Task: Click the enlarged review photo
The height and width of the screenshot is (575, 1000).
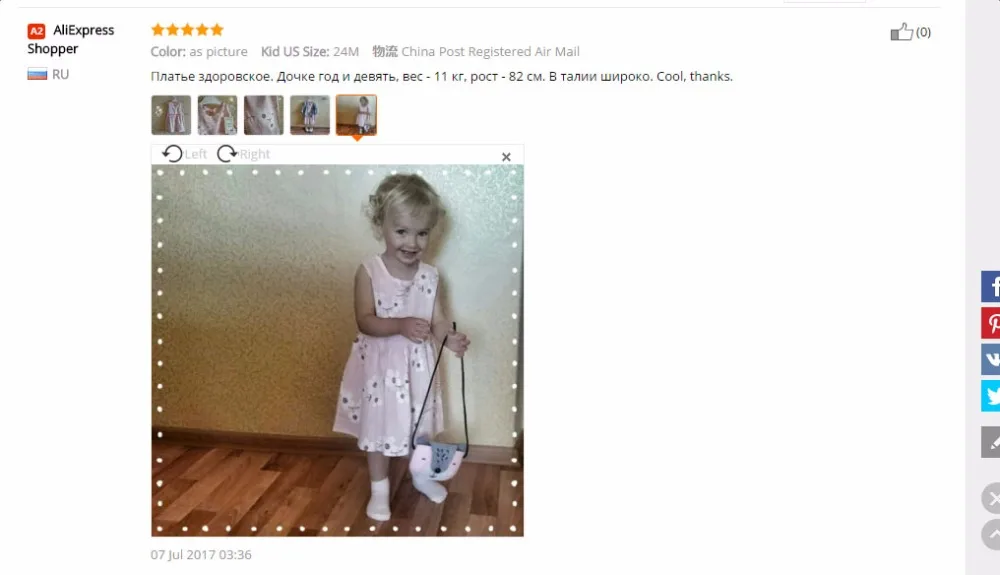Action: tap(337, 351)
